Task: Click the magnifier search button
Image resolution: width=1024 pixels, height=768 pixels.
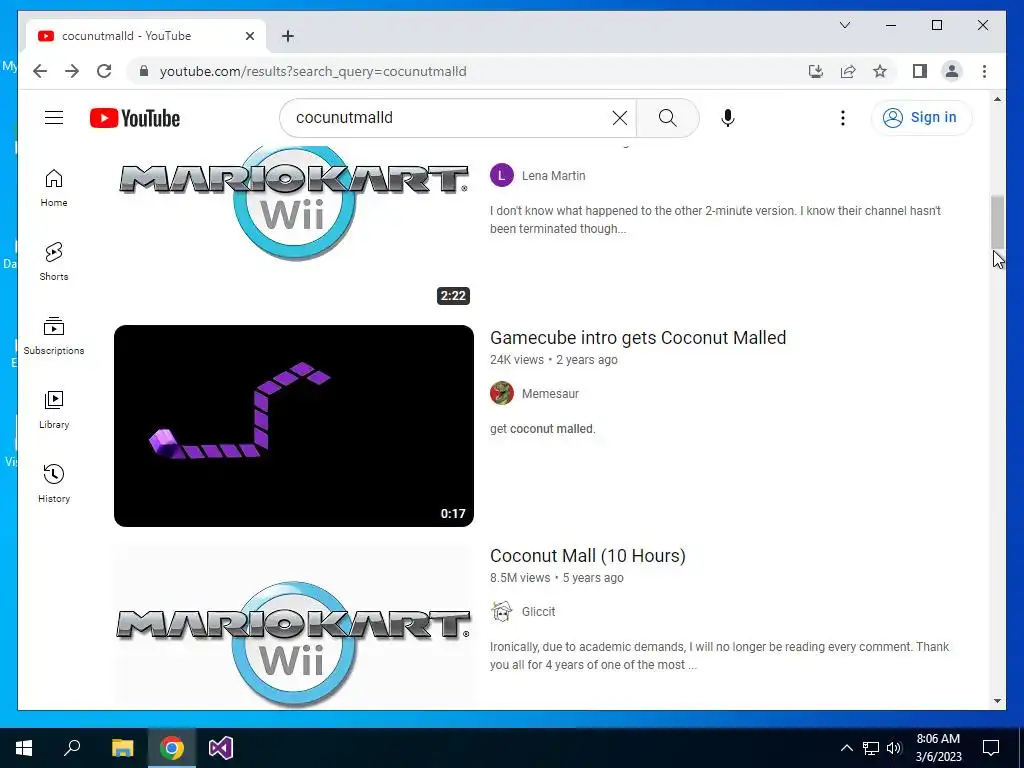Action: point(667,118)
